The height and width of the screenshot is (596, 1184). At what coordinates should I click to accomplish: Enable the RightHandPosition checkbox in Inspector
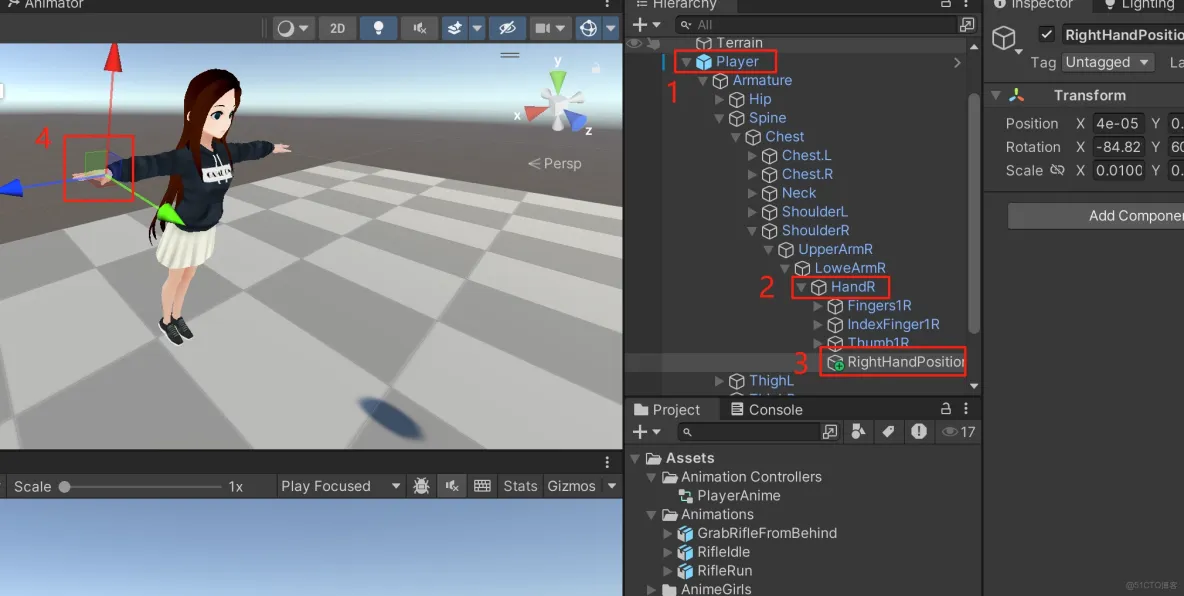(x=1046, y=34)
